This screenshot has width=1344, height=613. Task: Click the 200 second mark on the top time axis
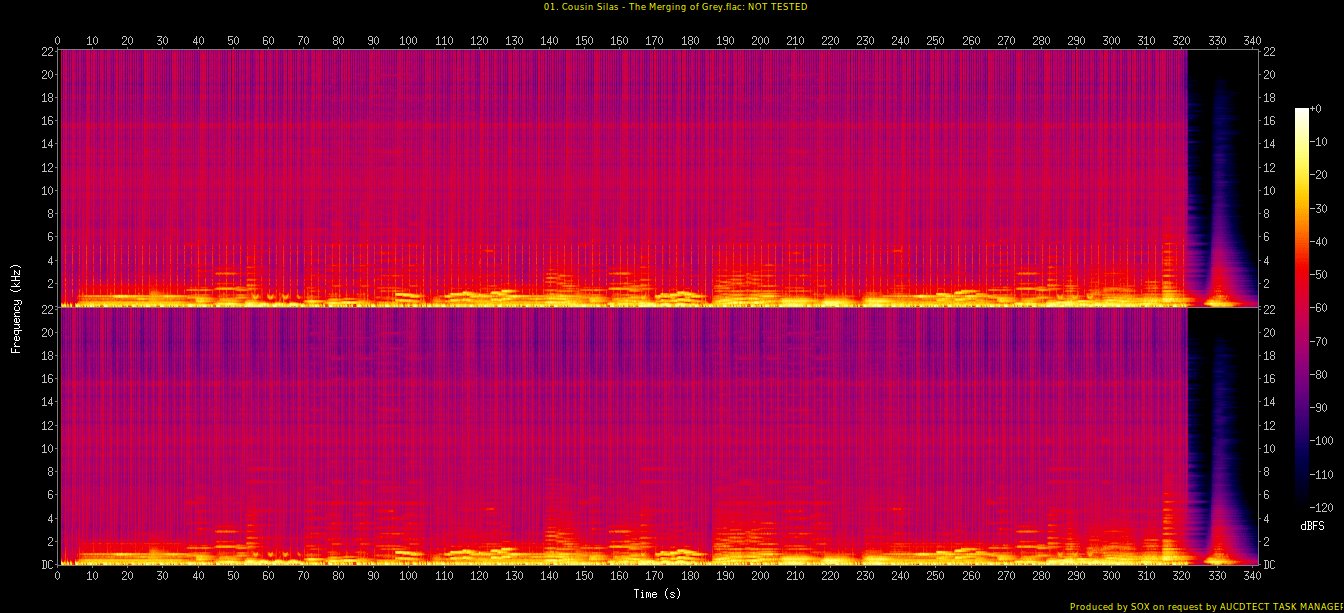(760, 40)
